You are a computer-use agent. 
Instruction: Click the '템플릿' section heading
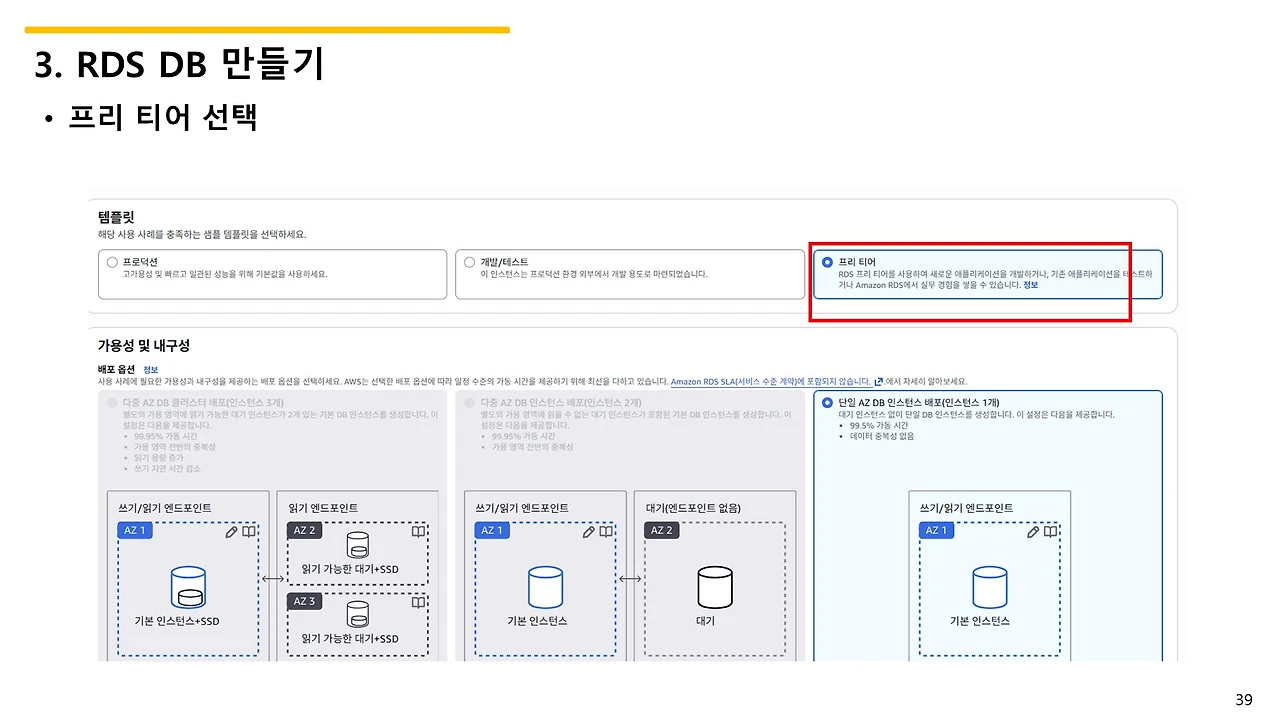(x=116, y=216)
